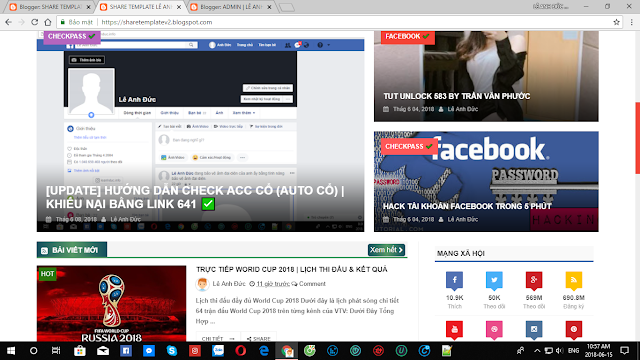Click the Xem hết button
The width and height of the screenshot is (640, 360).
pos(386,250)
